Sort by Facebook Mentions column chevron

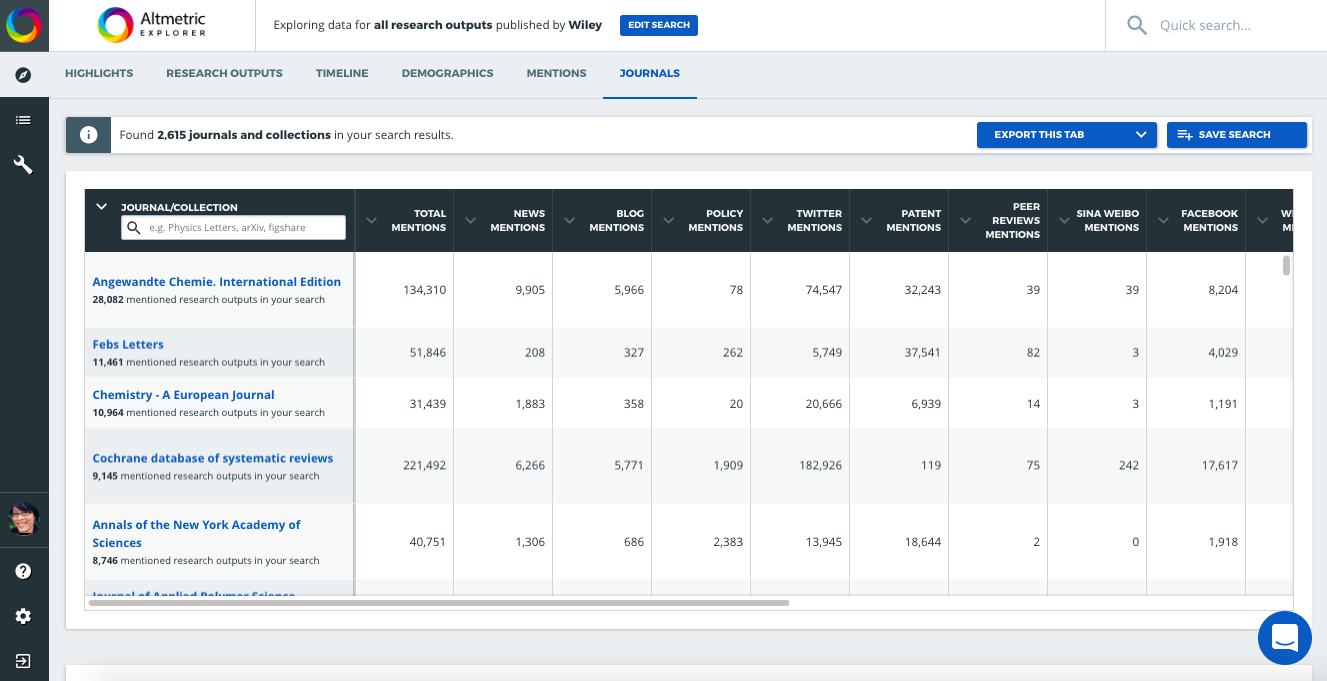(x=1164, y=220)
